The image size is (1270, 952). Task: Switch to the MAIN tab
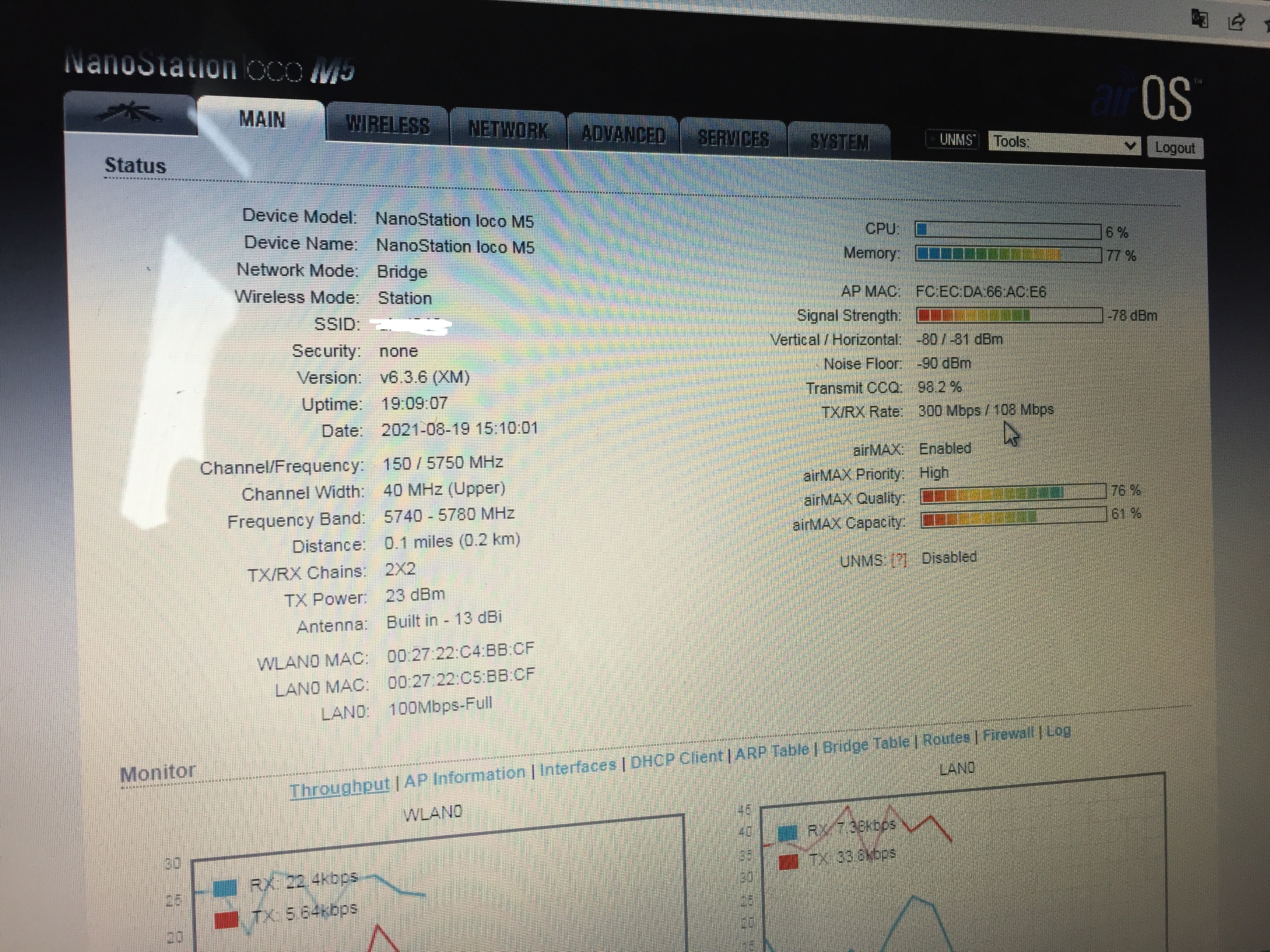click(262, 119)
